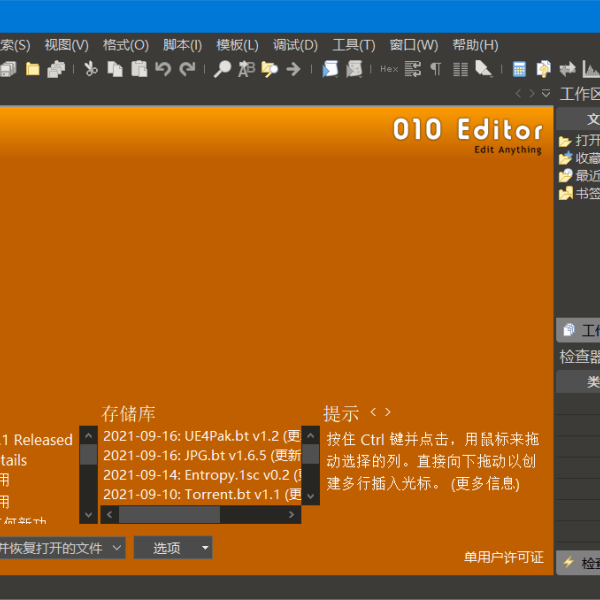
Task: Click the highlighter marker icon
Action: pos(484,69)
